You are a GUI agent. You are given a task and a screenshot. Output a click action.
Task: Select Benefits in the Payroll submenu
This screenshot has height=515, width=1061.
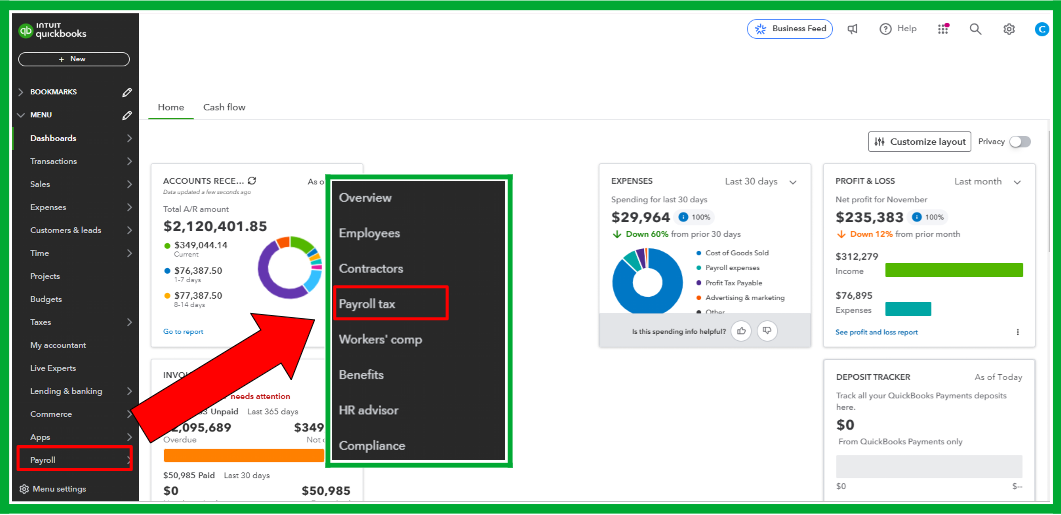point(361,374)
